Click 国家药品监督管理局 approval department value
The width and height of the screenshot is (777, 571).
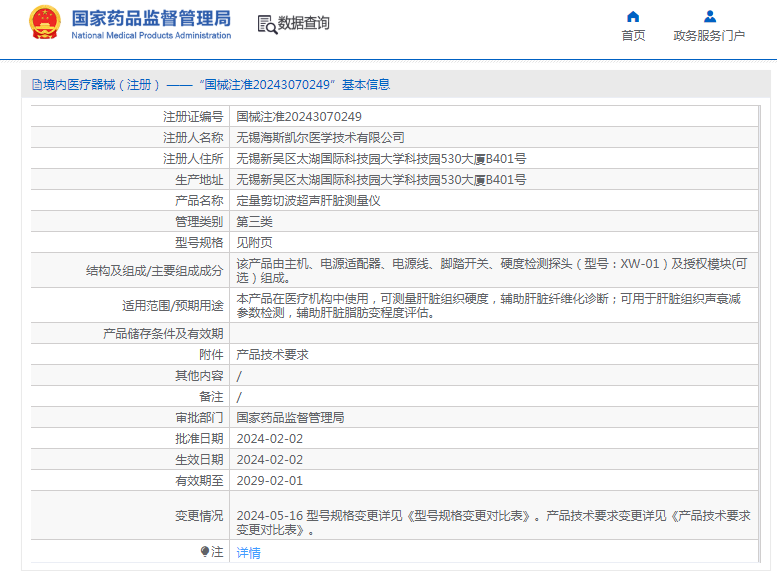(290, 418)
